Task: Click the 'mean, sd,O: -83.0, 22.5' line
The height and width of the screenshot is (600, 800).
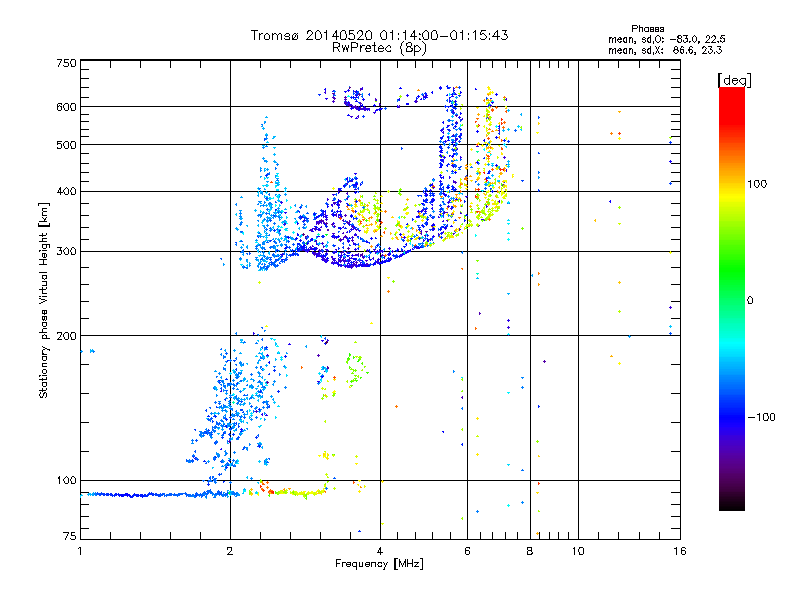Action: [x=667, y=39]
